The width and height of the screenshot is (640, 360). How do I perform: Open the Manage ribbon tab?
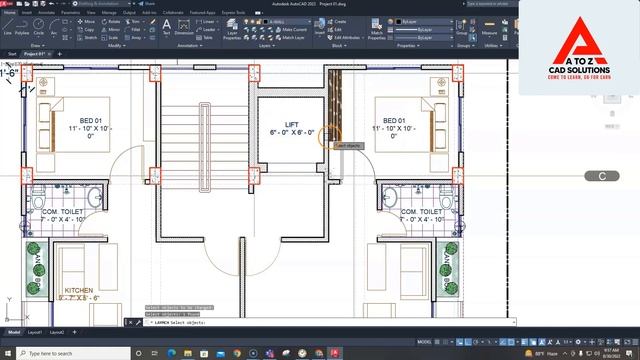[109, 13]
